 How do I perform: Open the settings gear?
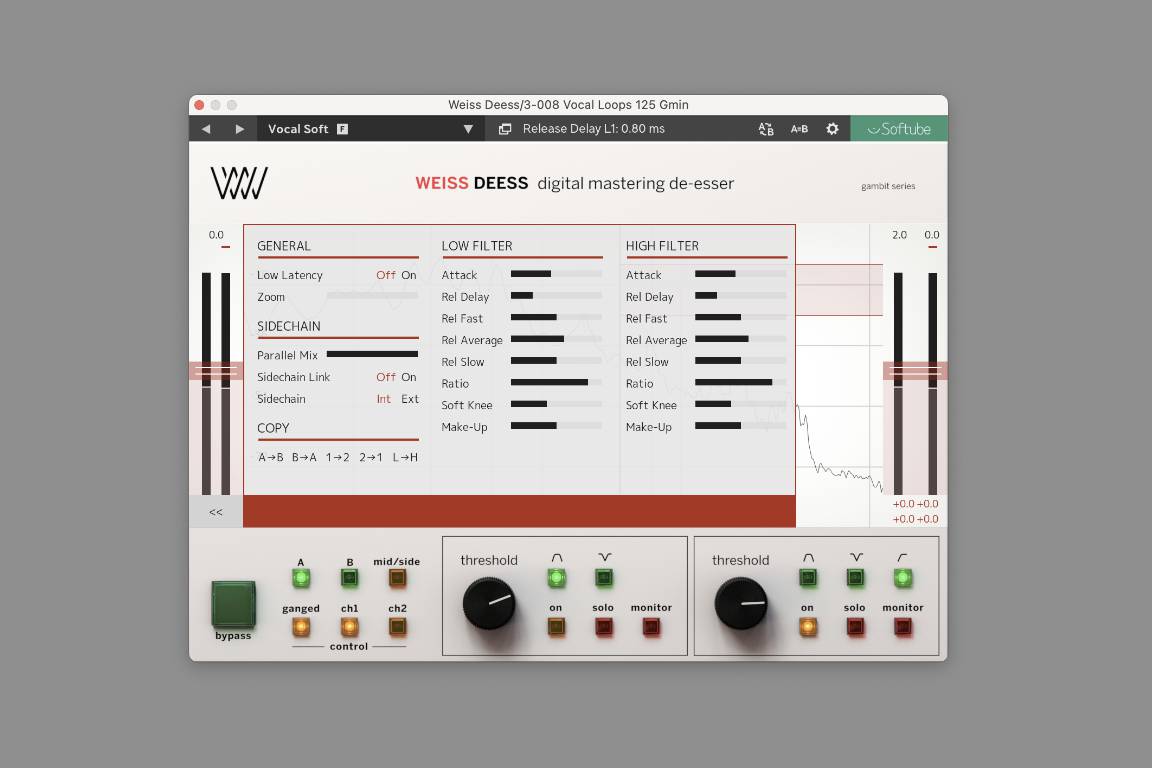(832, 129)
